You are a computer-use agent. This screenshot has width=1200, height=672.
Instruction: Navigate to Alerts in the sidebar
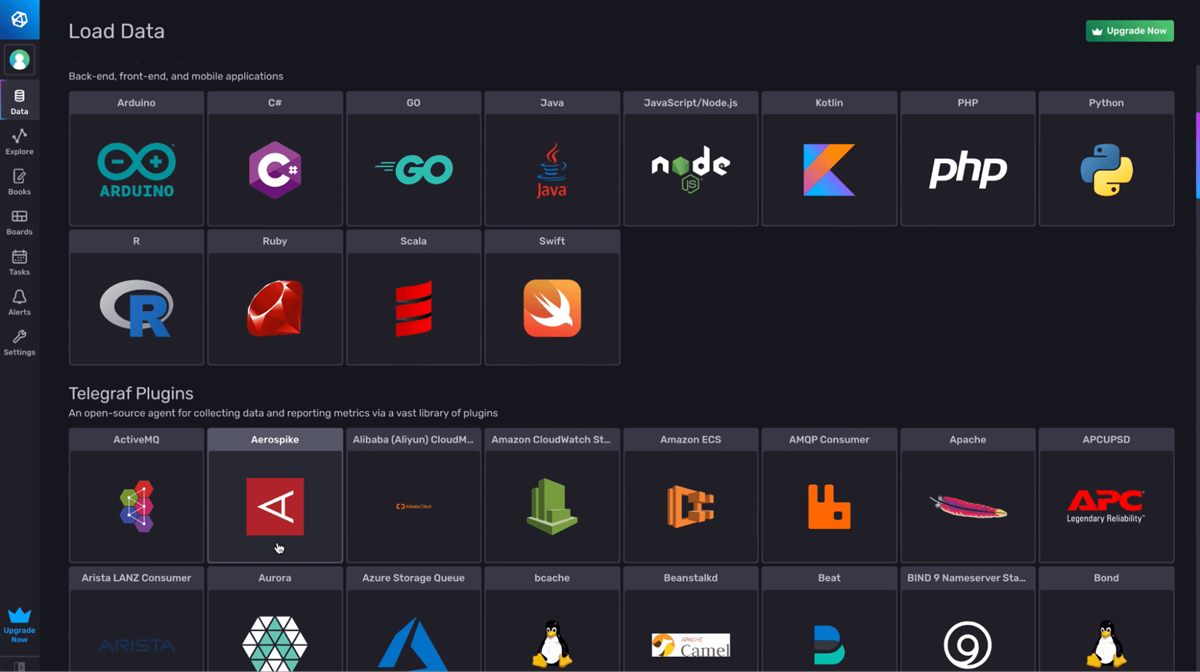(x=19, y=302)
